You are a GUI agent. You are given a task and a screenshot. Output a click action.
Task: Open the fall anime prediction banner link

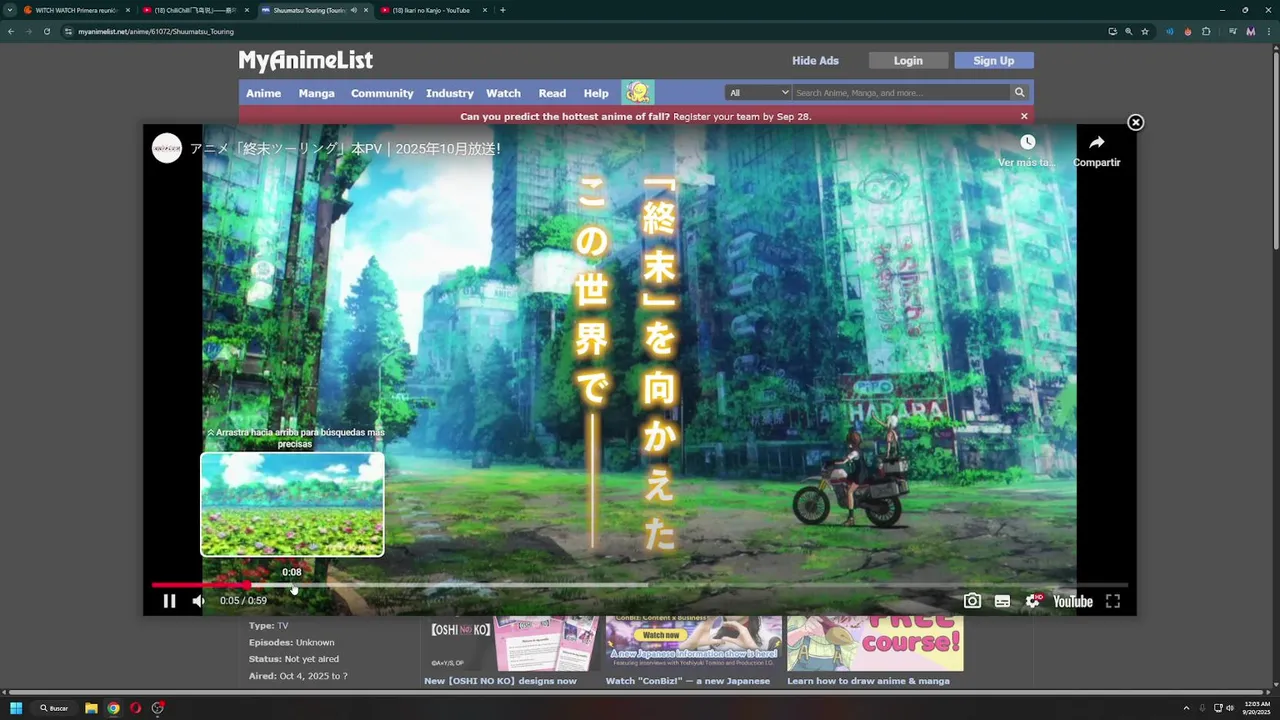pyautogui.click(x=636, y=116)
